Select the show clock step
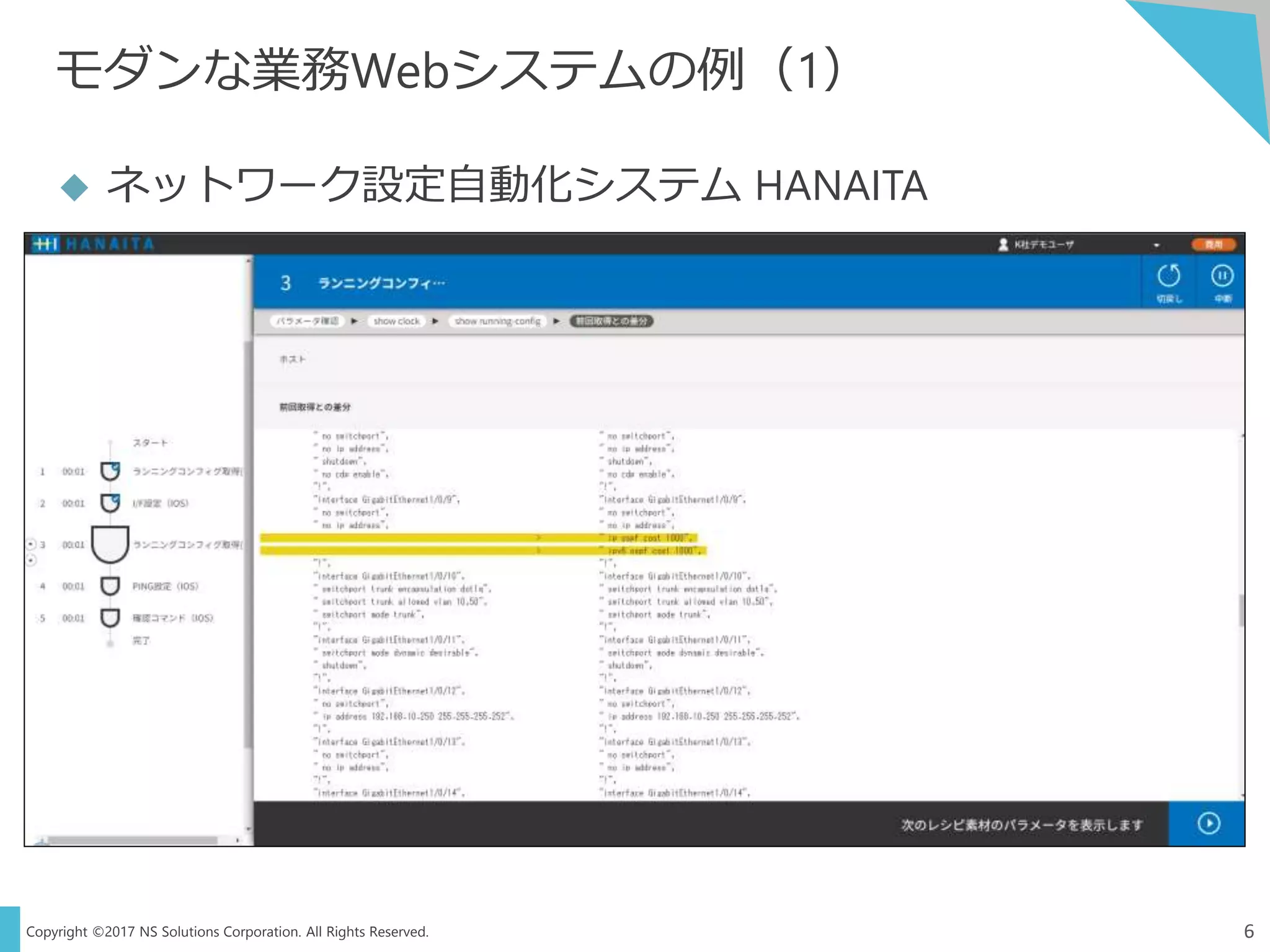 pyautogui.click(x=397, y=321)
